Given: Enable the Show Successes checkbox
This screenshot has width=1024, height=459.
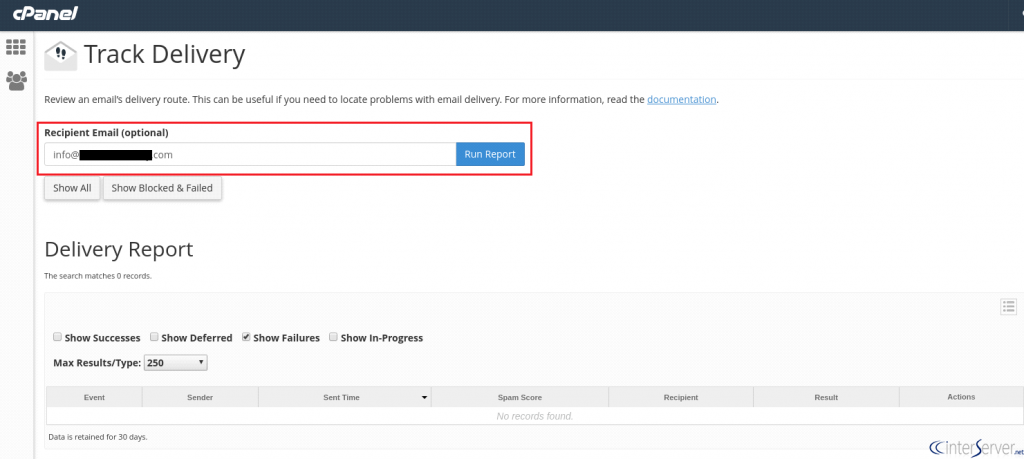Looking at the screenshot, I should (58, 338).
